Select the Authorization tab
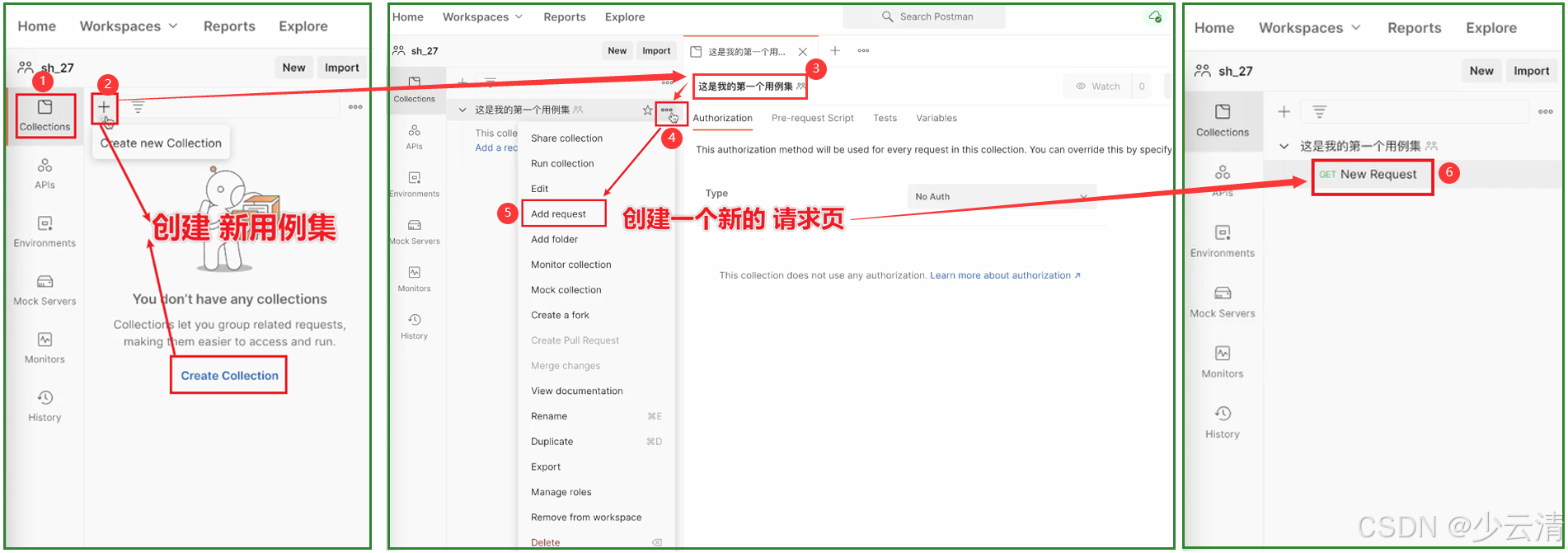Screen dimensions: 1568x553 (x=722, y=118)
